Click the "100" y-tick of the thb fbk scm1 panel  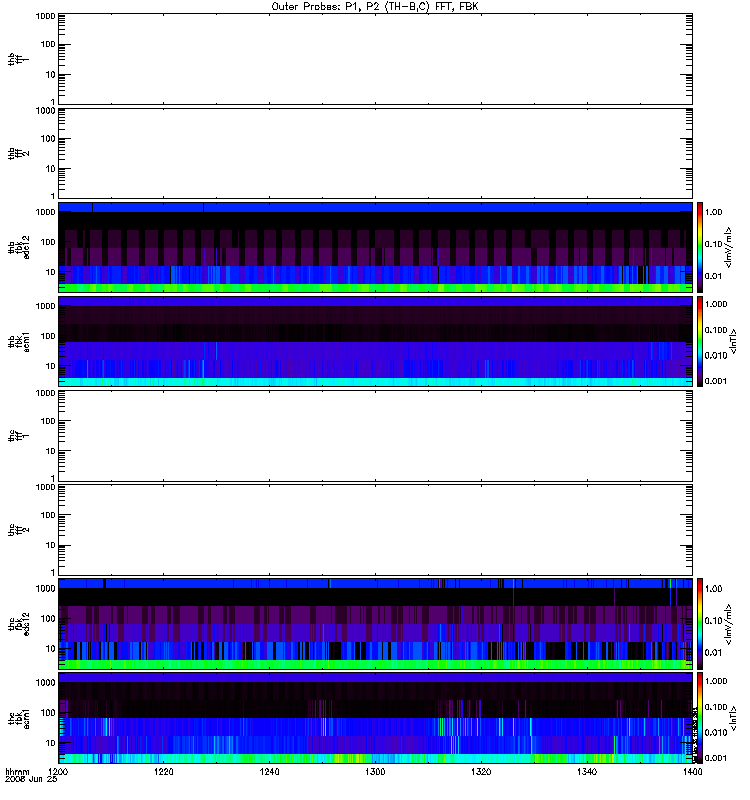(48, 336)
